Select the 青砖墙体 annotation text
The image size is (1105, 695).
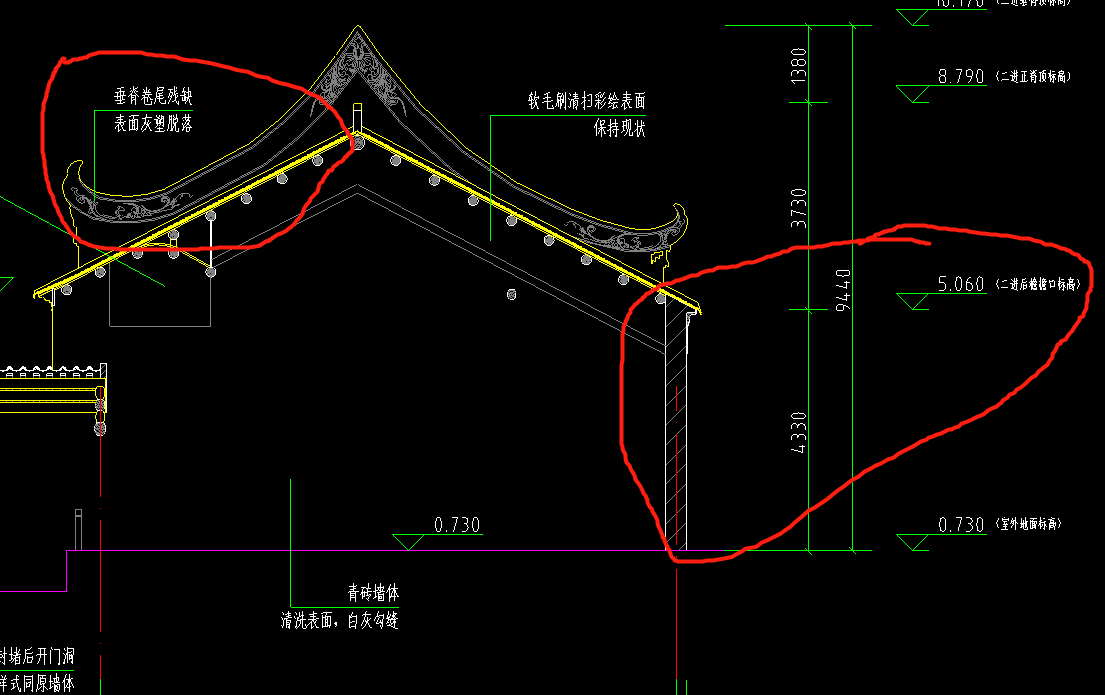click(x=373, y=593)
